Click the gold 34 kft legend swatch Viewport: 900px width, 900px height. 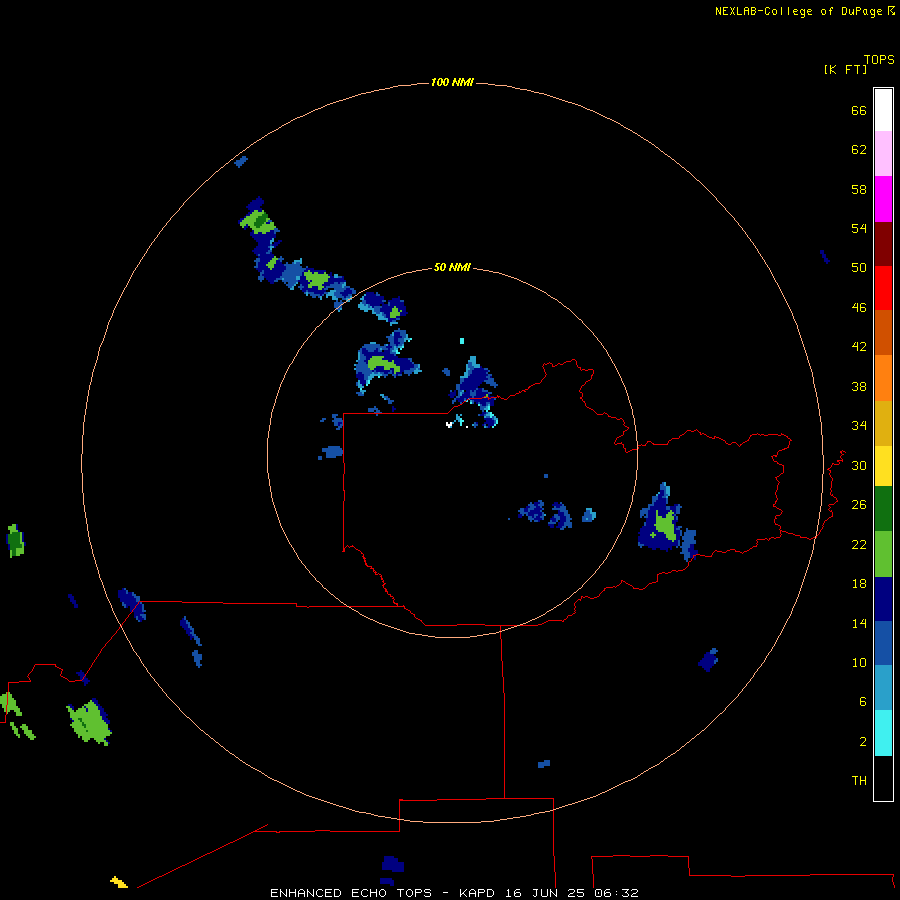click(x=883, y=423)
